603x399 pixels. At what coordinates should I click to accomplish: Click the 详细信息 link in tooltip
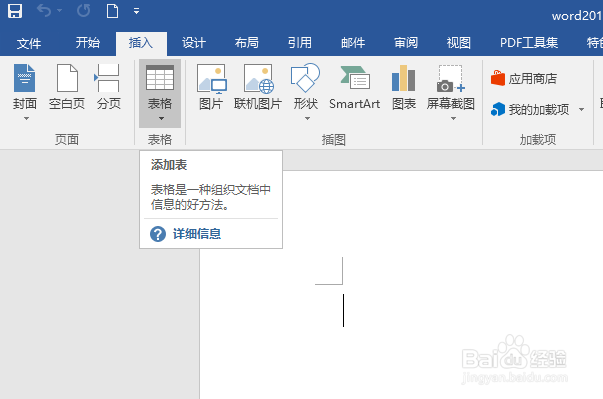(x=197, y=234)
